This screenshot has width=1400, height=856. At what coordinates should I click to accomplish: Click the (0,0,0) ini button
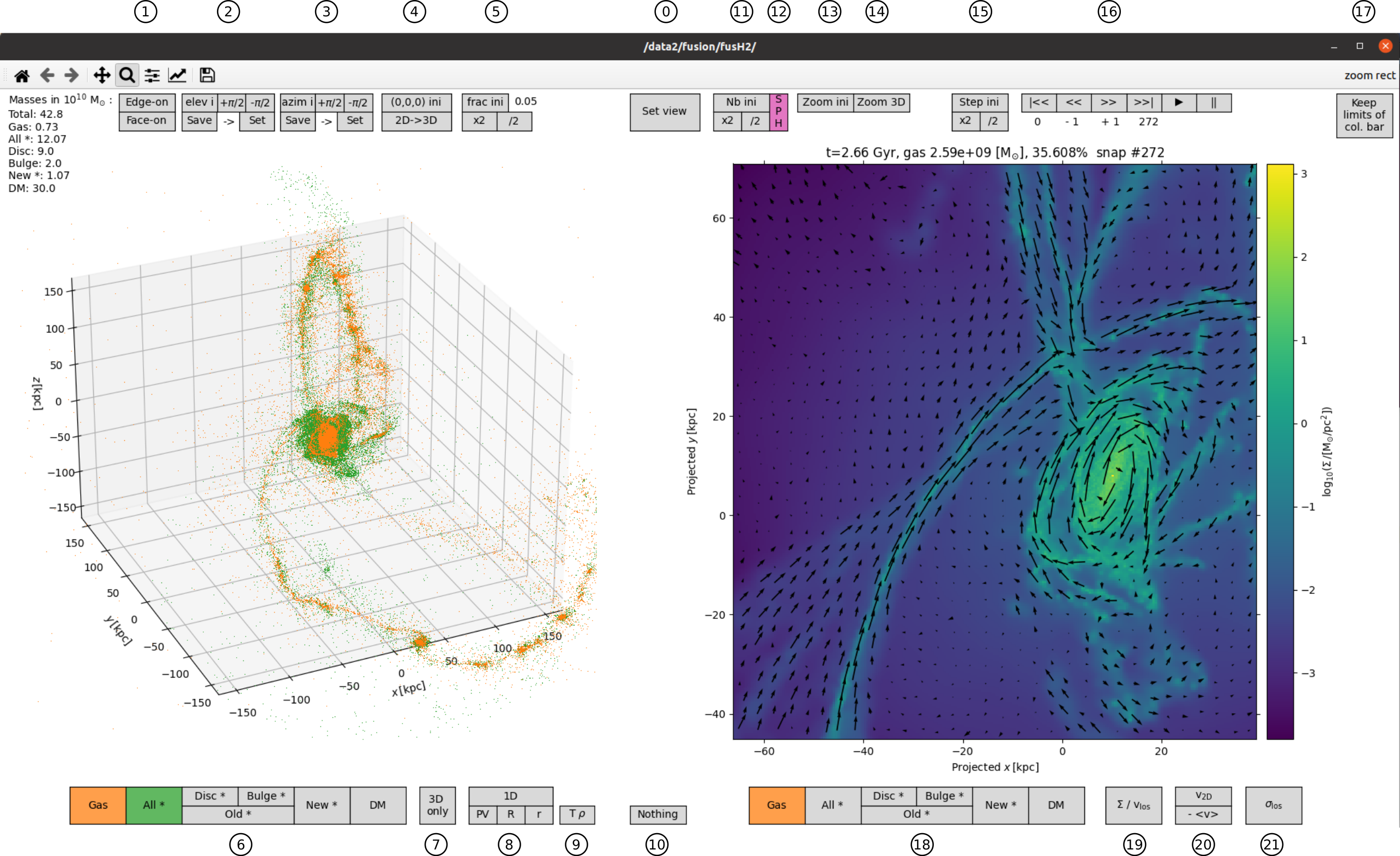417,102
